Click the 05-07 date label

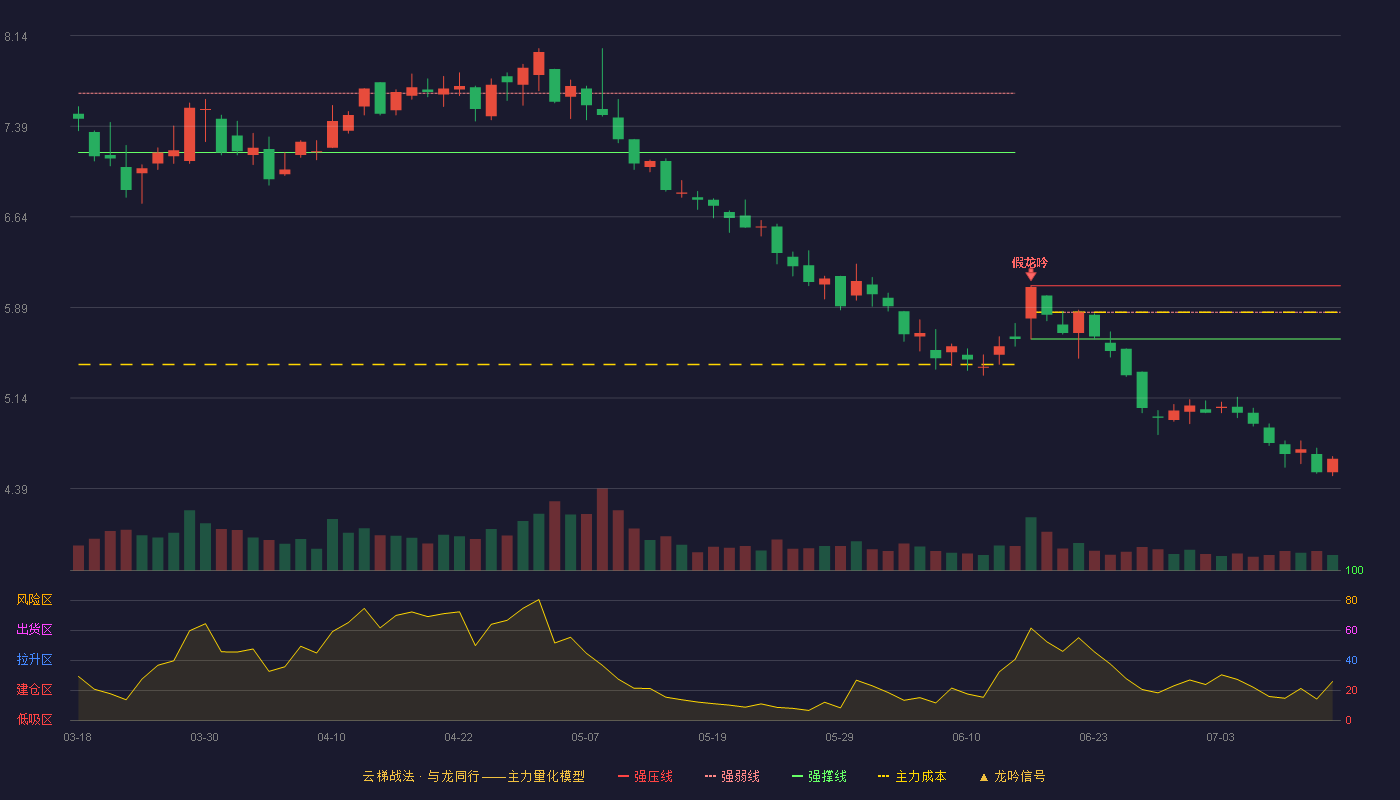[585, 737]
